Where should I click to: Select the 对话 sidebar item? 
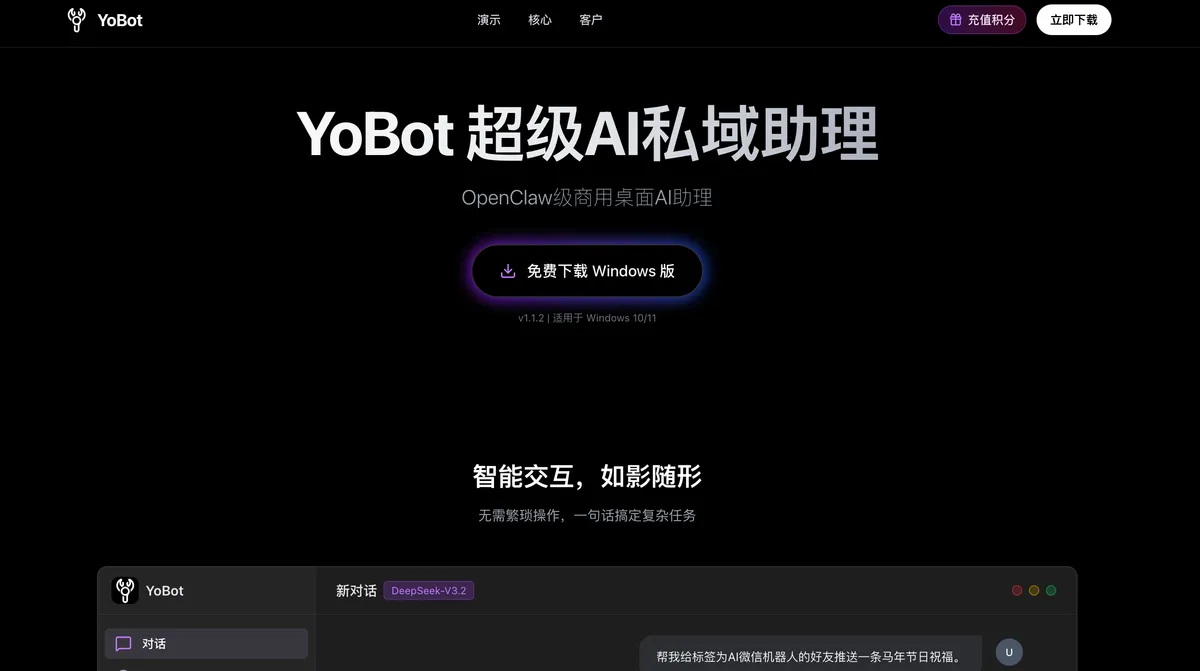point(206,644)
